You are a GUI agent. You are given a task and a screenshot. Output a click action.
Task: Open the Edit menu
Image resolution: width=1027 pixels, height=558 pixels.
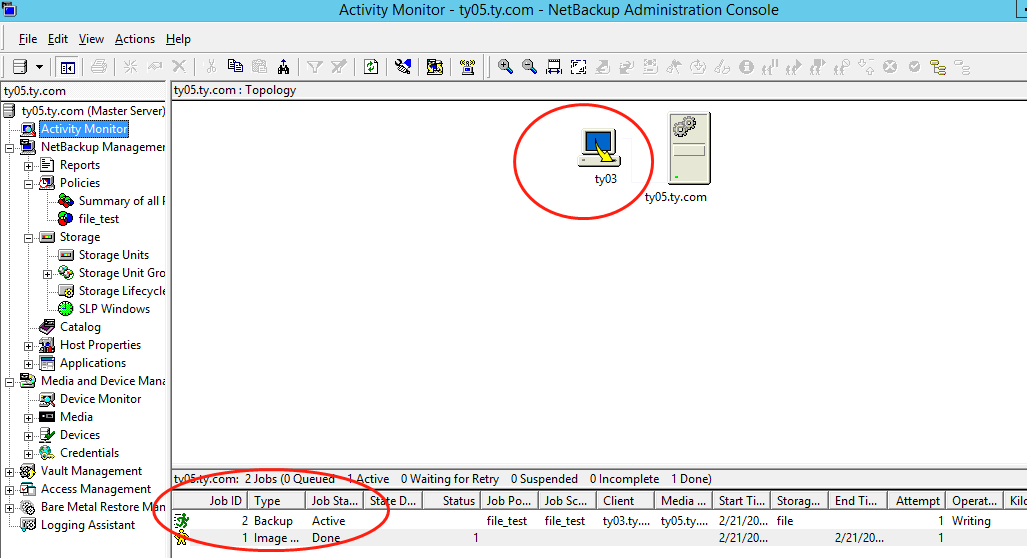tap(58, 39)
